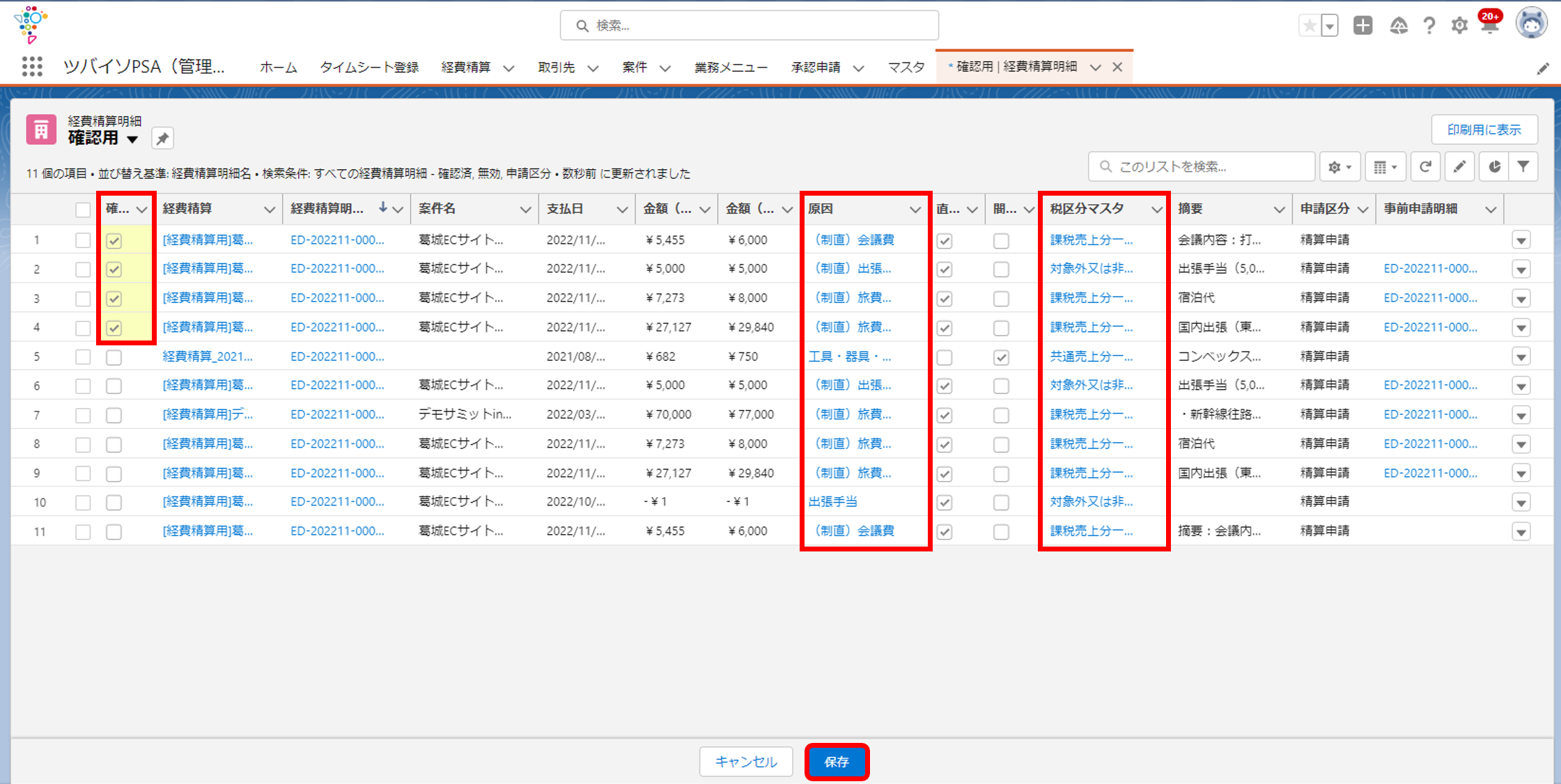This screenshot has height=784, width=1561.
Task: Open the 共通売上分 tax master link
Action: point(1092,356)
